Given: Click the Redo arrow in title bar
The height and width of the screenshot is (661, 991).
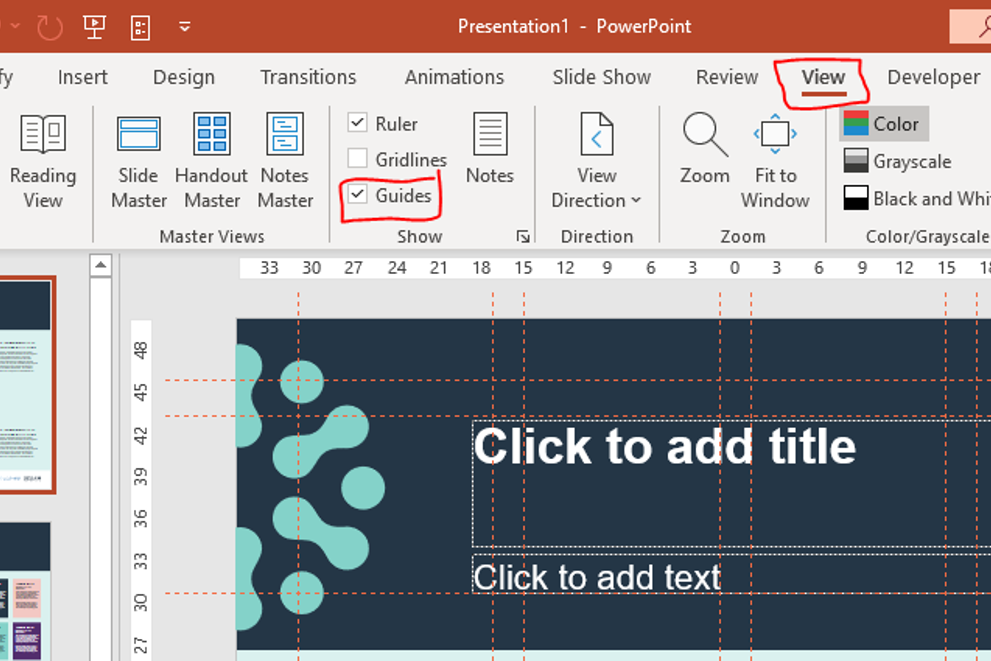Looking at the screenshot, I should point(49,26).
